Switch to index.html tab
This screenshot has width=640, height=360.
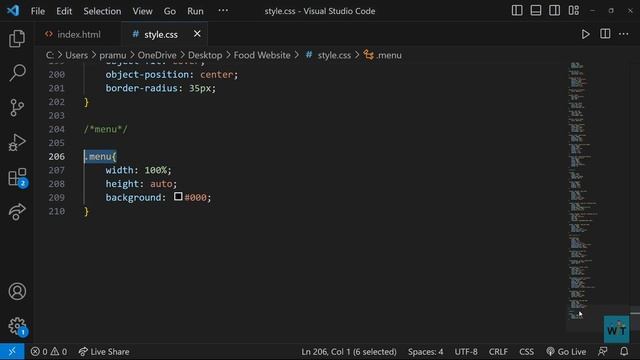tap(78, 34)
